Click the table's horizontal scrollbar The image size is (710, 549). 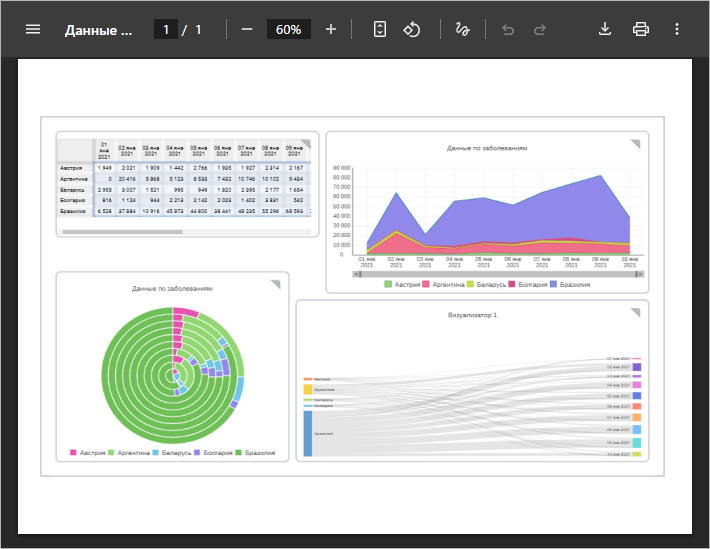point(120,232)
